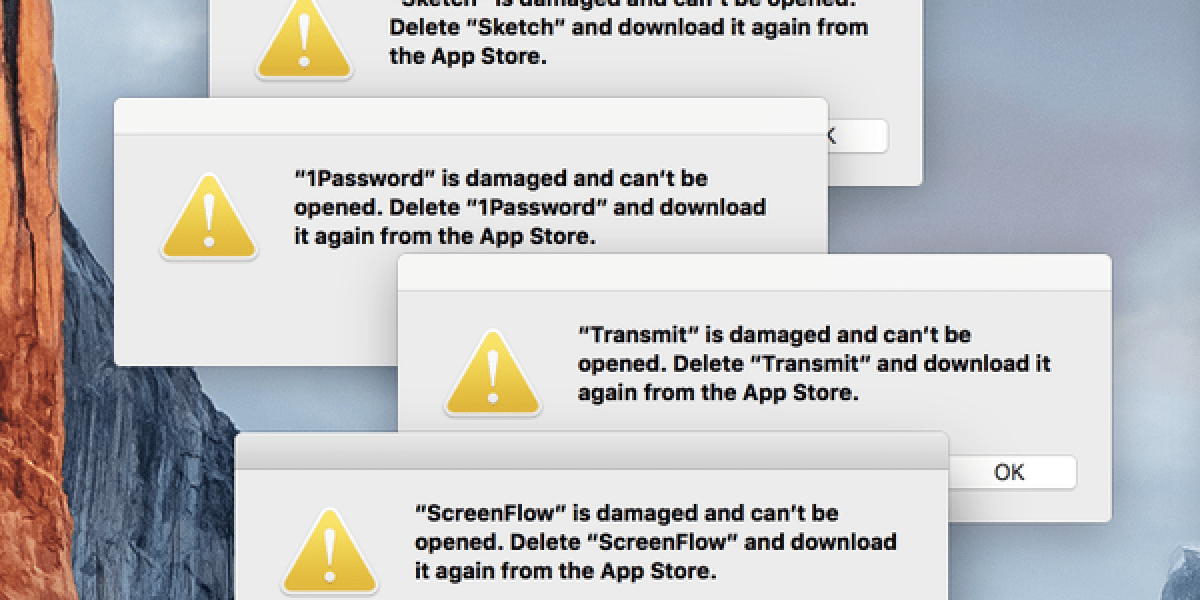Click the desktop sky right of Sketch dialog
This screenshot has height=600, width=1200.
(1050, 100)
